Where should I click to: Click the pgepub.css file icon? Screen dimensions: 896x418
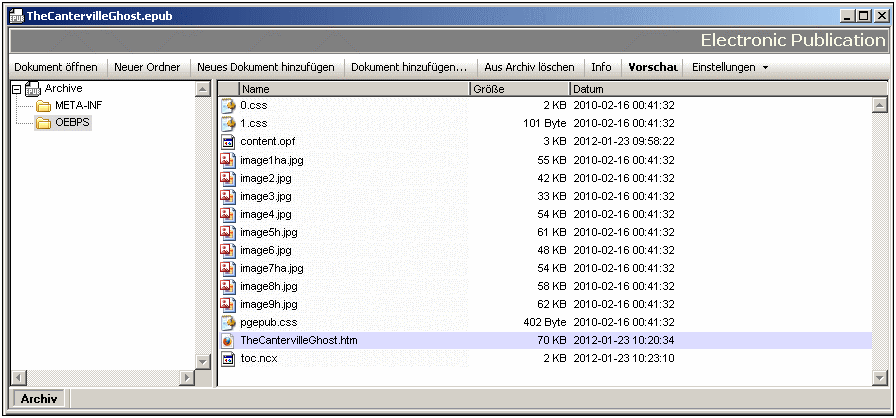click(x=229, y=322)
